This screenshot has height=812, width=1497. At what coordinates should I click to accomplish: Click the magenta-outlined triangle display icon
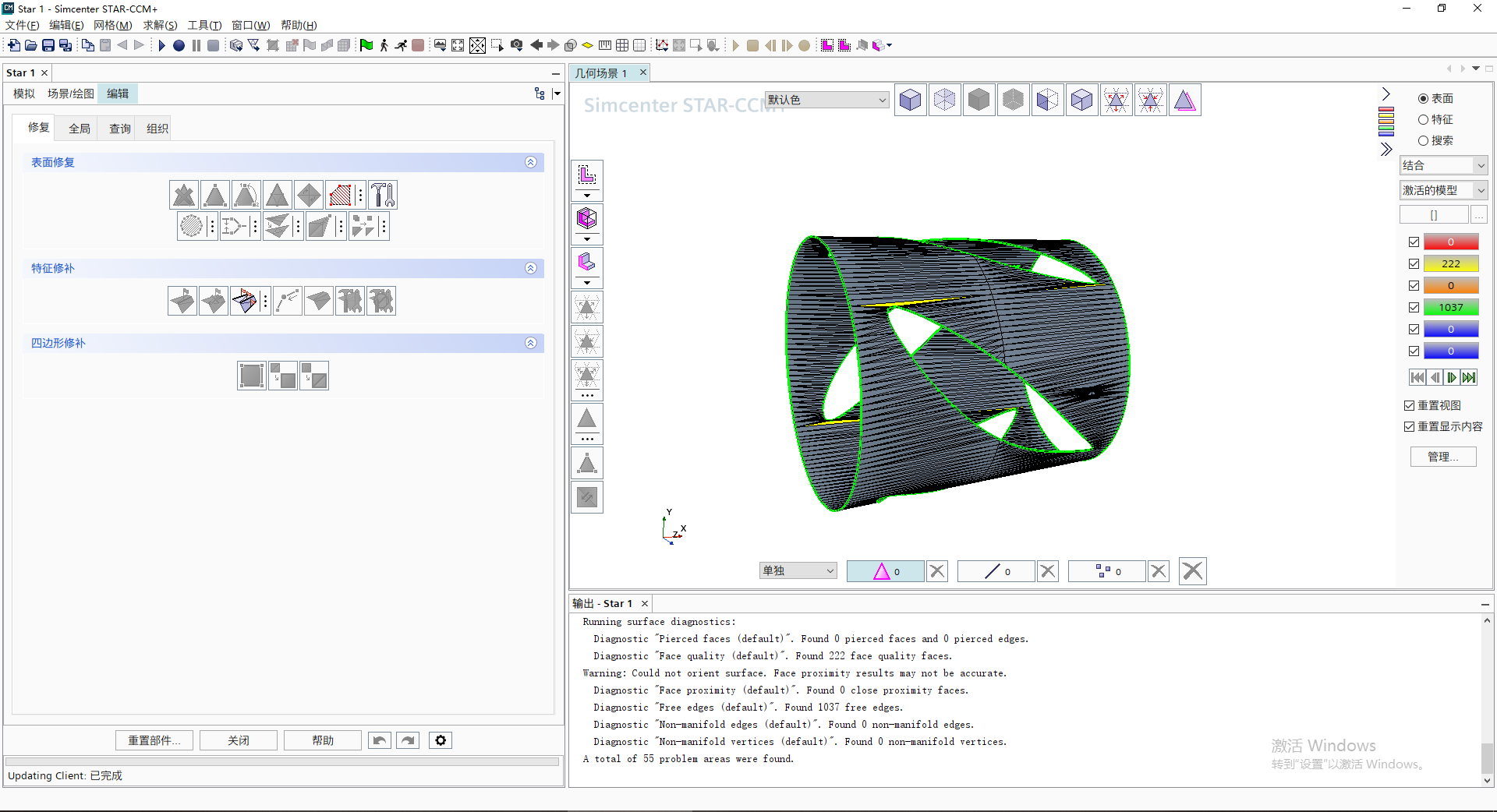coord(1184,100)
